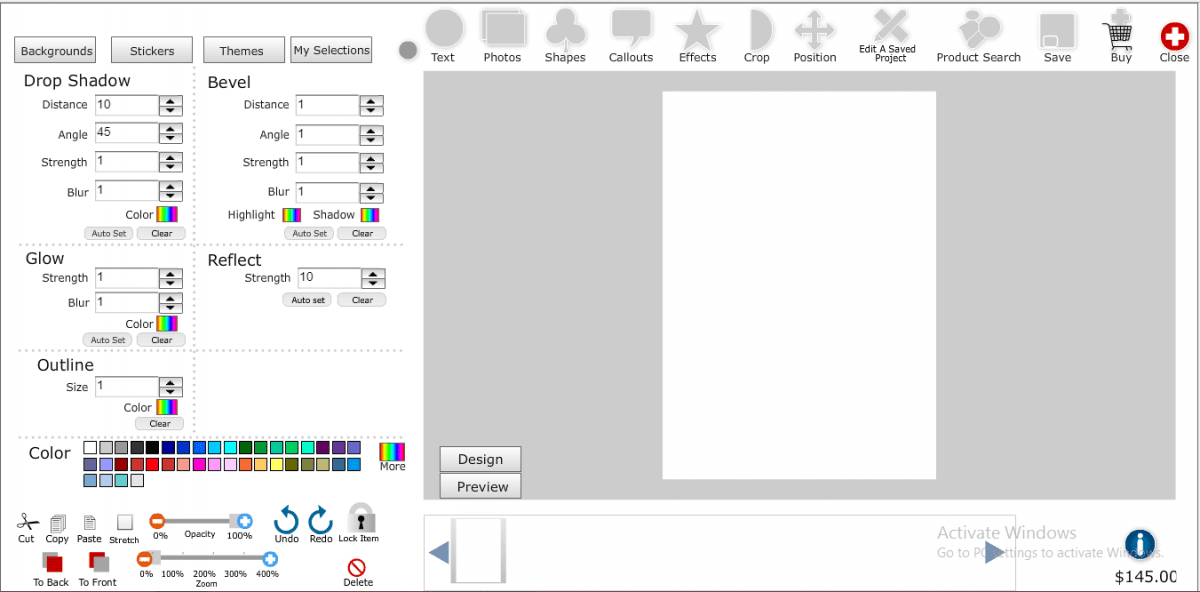1200x592 pixels.
Task: Open More colors palette
Action: (392, 452)
